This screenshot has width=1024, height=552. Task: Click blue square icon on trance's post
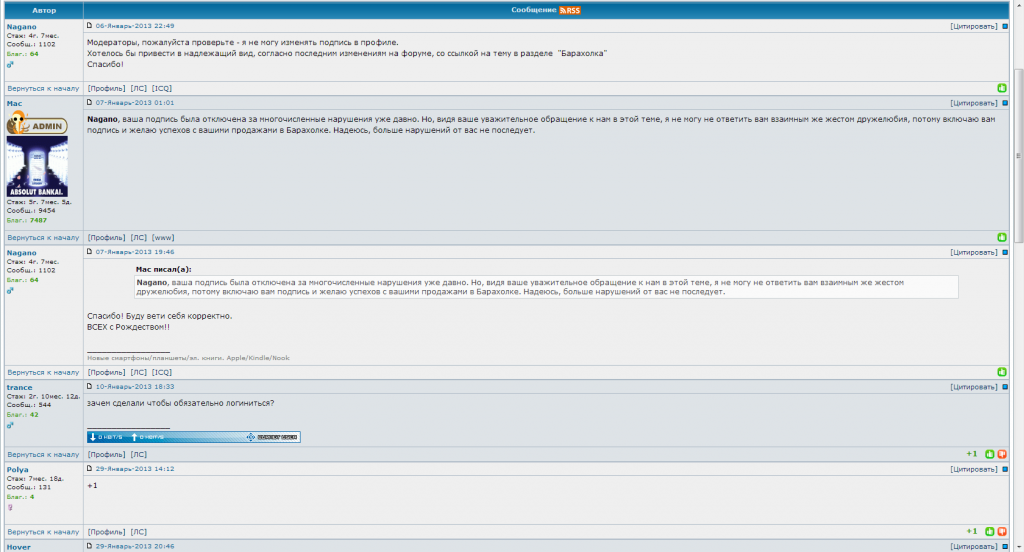[x=1005, y=387]
